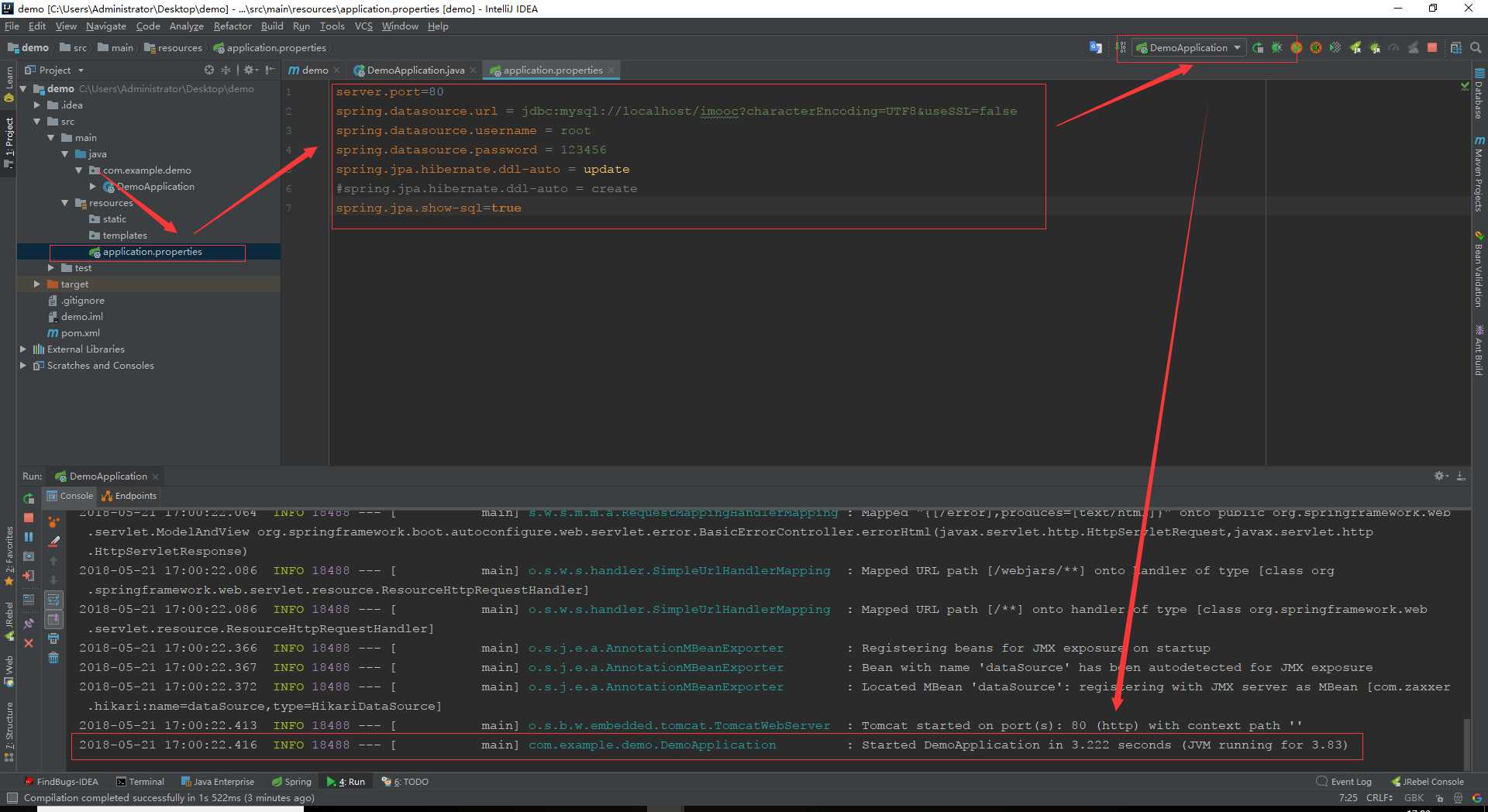This screenshot has height=812, width=1488.
Task: Open the JRebel Console
Action: (x=1428, y=782)
